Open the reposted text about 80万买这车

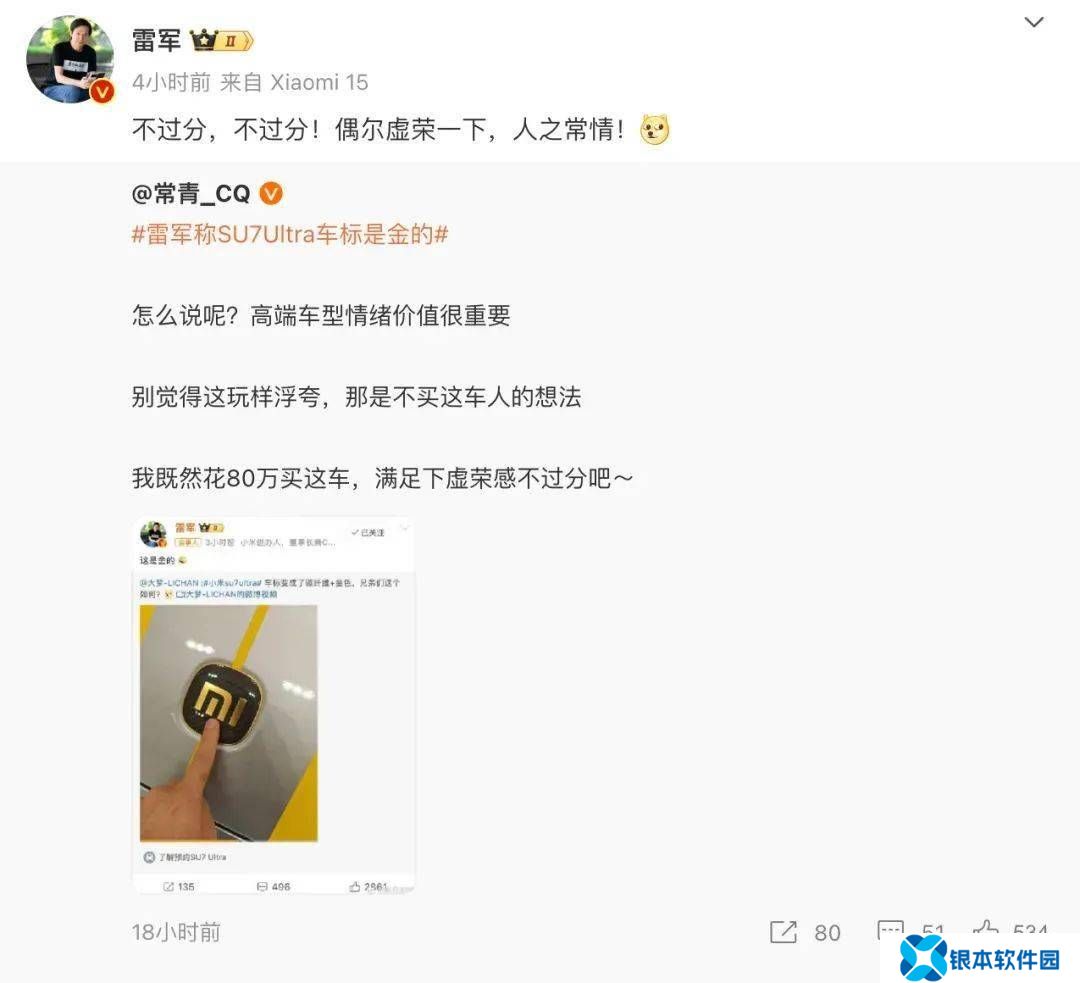(x=382, y=478)
